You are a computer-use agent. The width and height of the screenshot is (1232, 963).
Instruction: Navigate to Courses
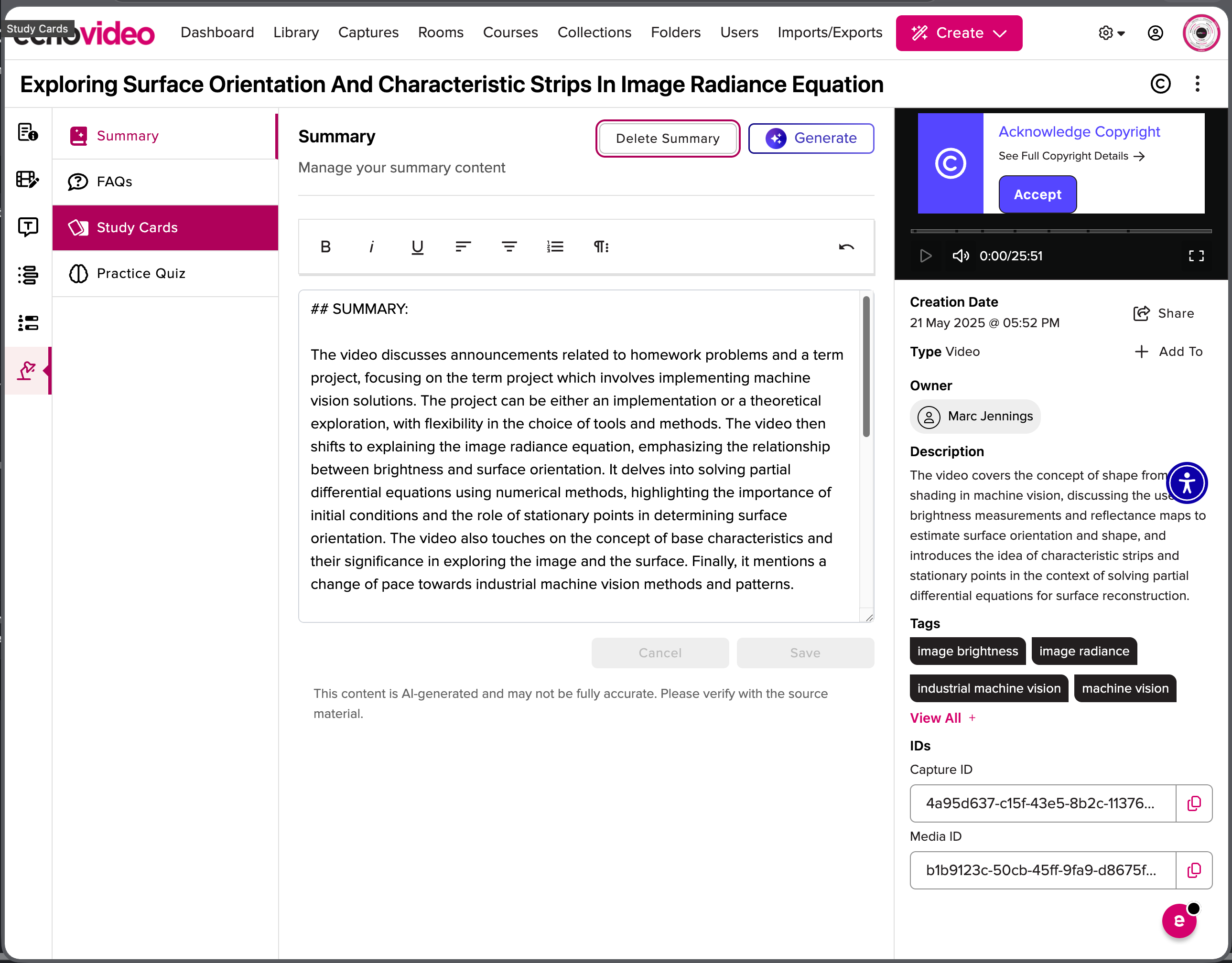510,32
